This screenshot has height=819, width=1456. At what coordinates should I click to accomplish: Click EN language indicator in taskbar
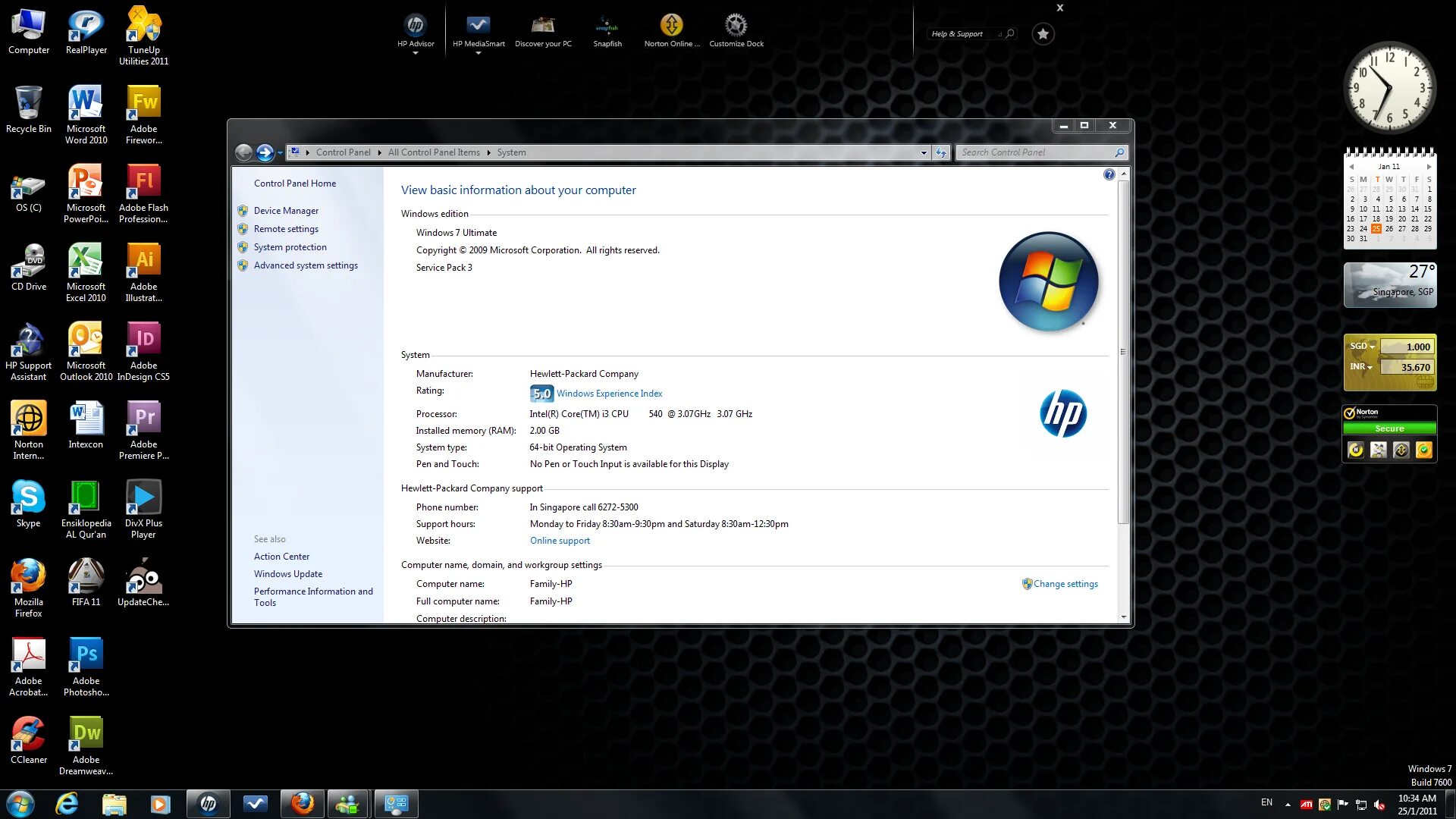1266,802
